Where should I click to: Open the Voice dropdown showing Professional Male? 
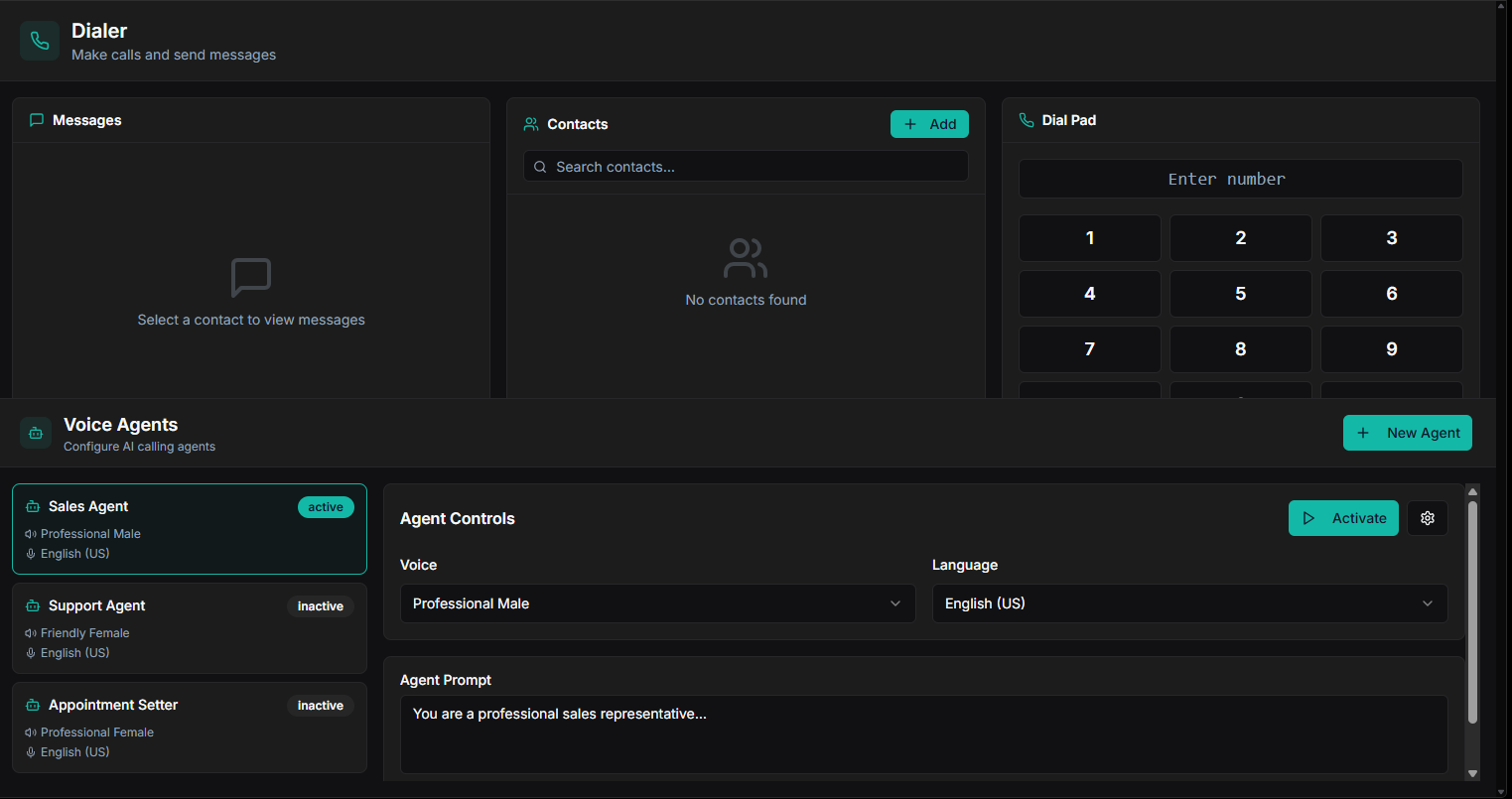(x=657, y=603)
